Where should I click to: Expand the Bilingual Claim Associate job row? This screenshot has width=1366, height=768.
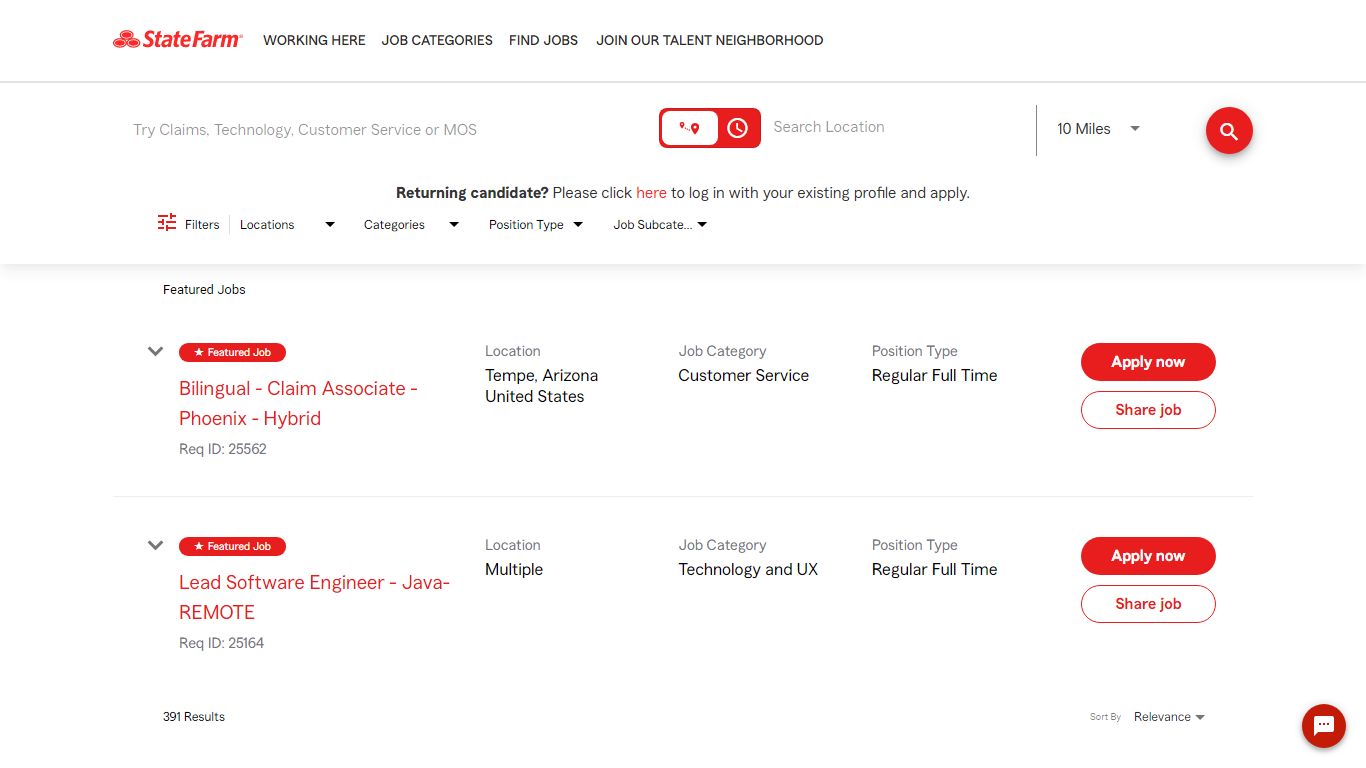[x=155, y=351]
